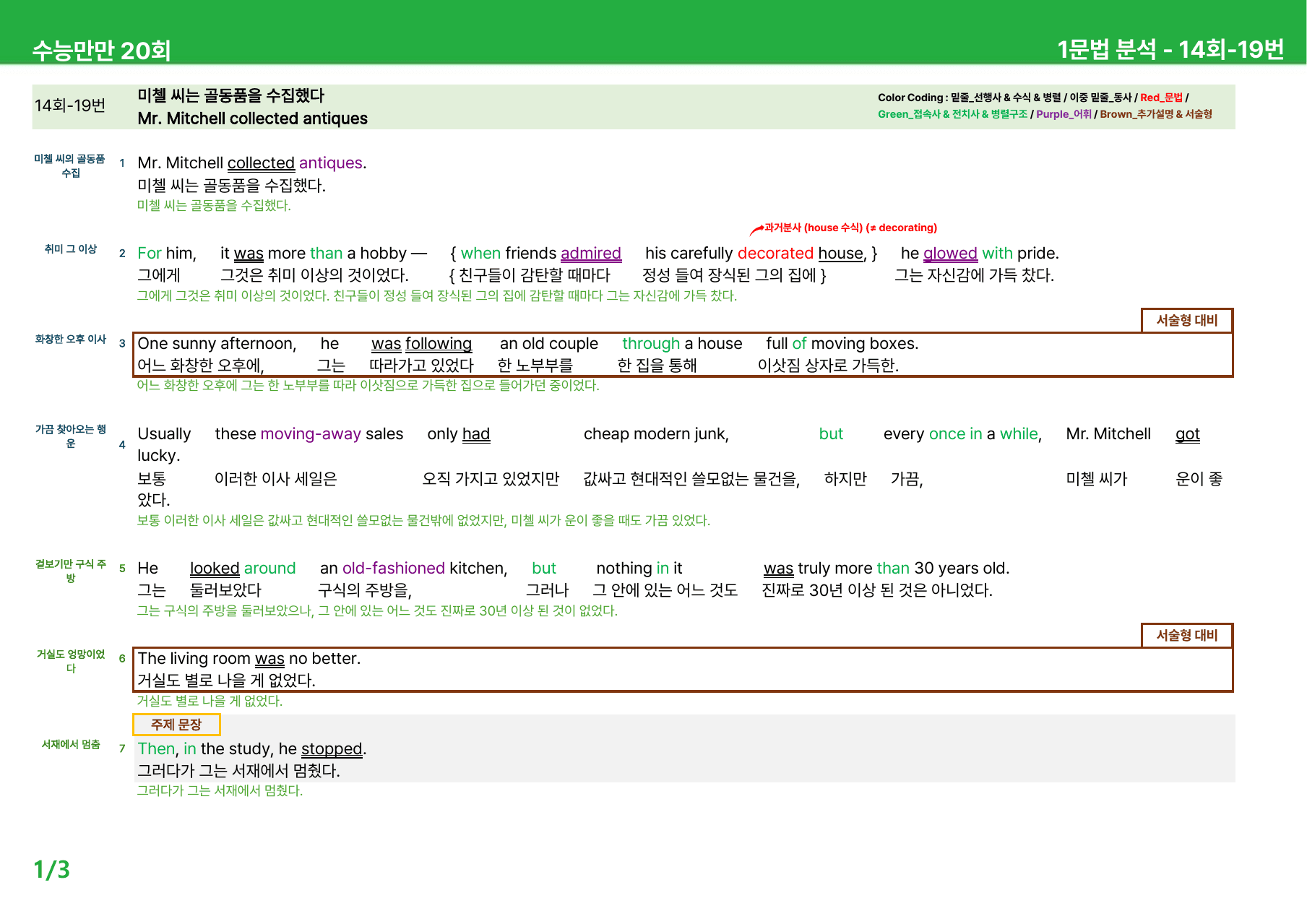Click the Korean gloss '값싸고 현대적인 쓸모없는 물건을,'
The image size is (1307, 924).
click(x=691, y=479)
